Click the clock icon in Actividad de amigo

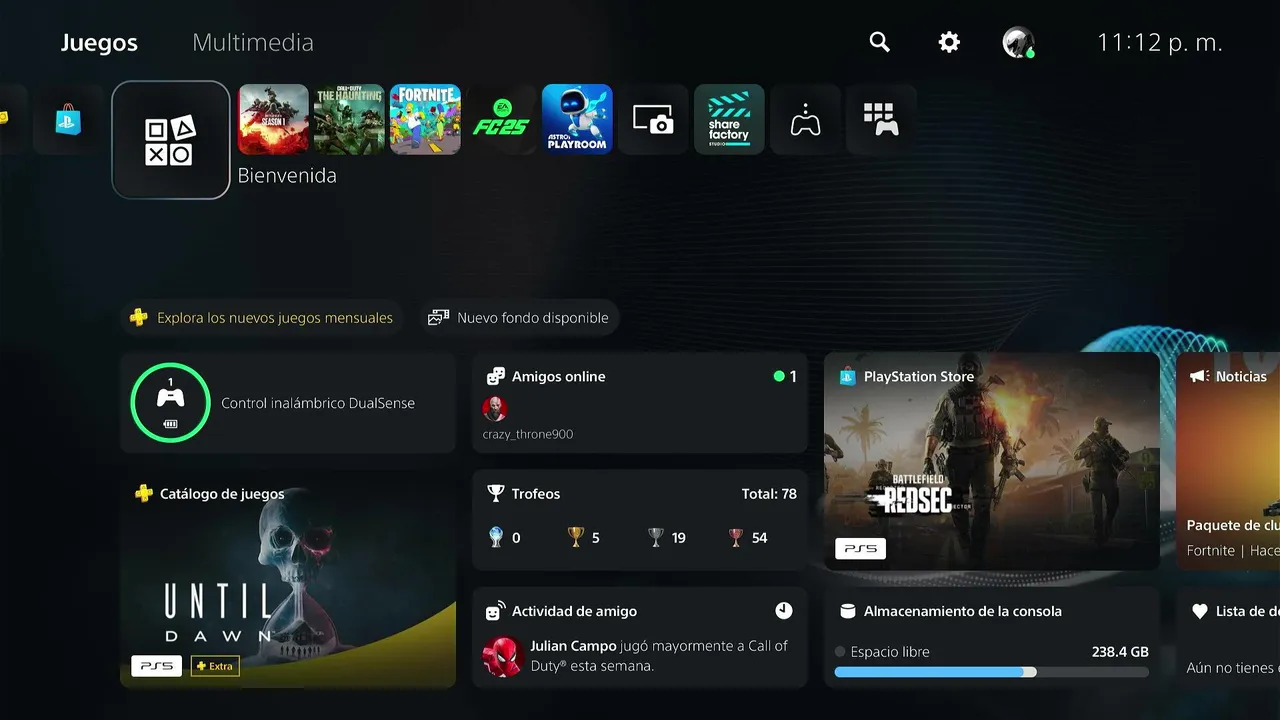click(784, 611)
